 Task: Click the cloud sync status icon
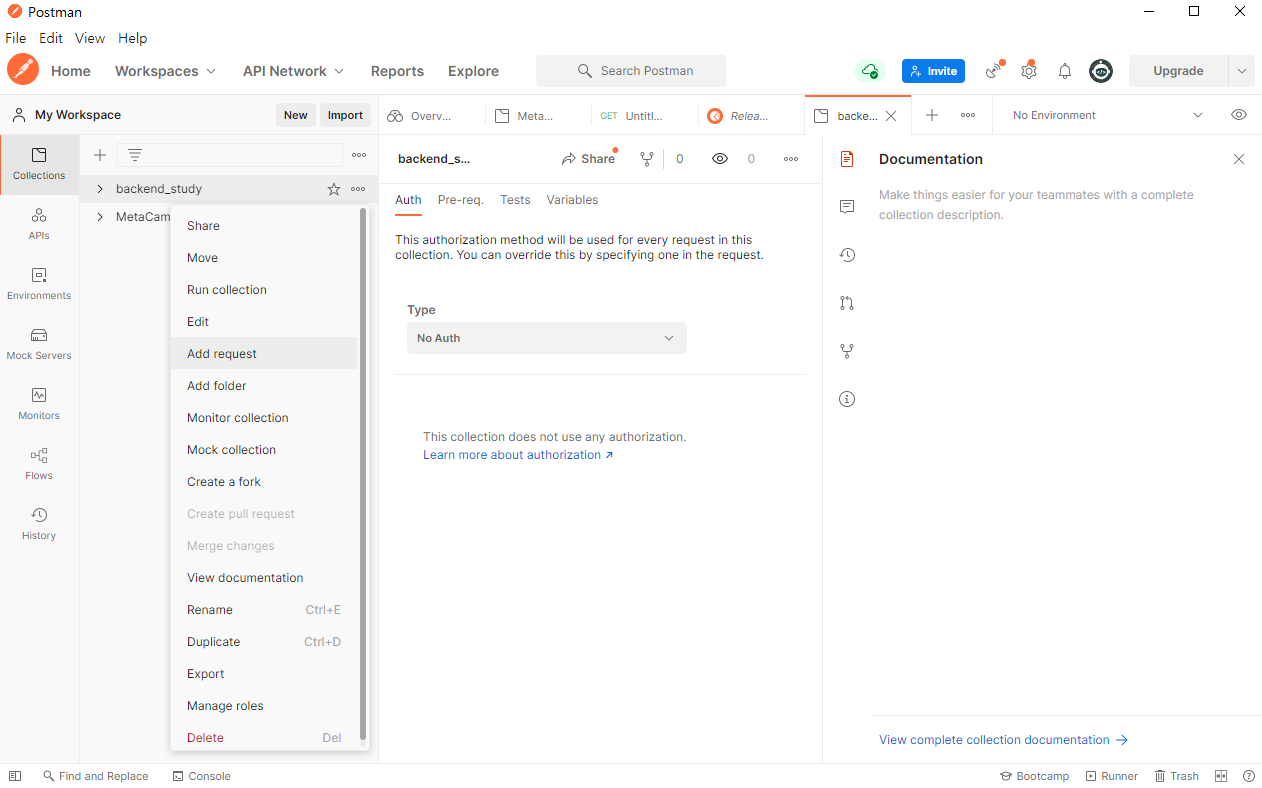point(870,71)
